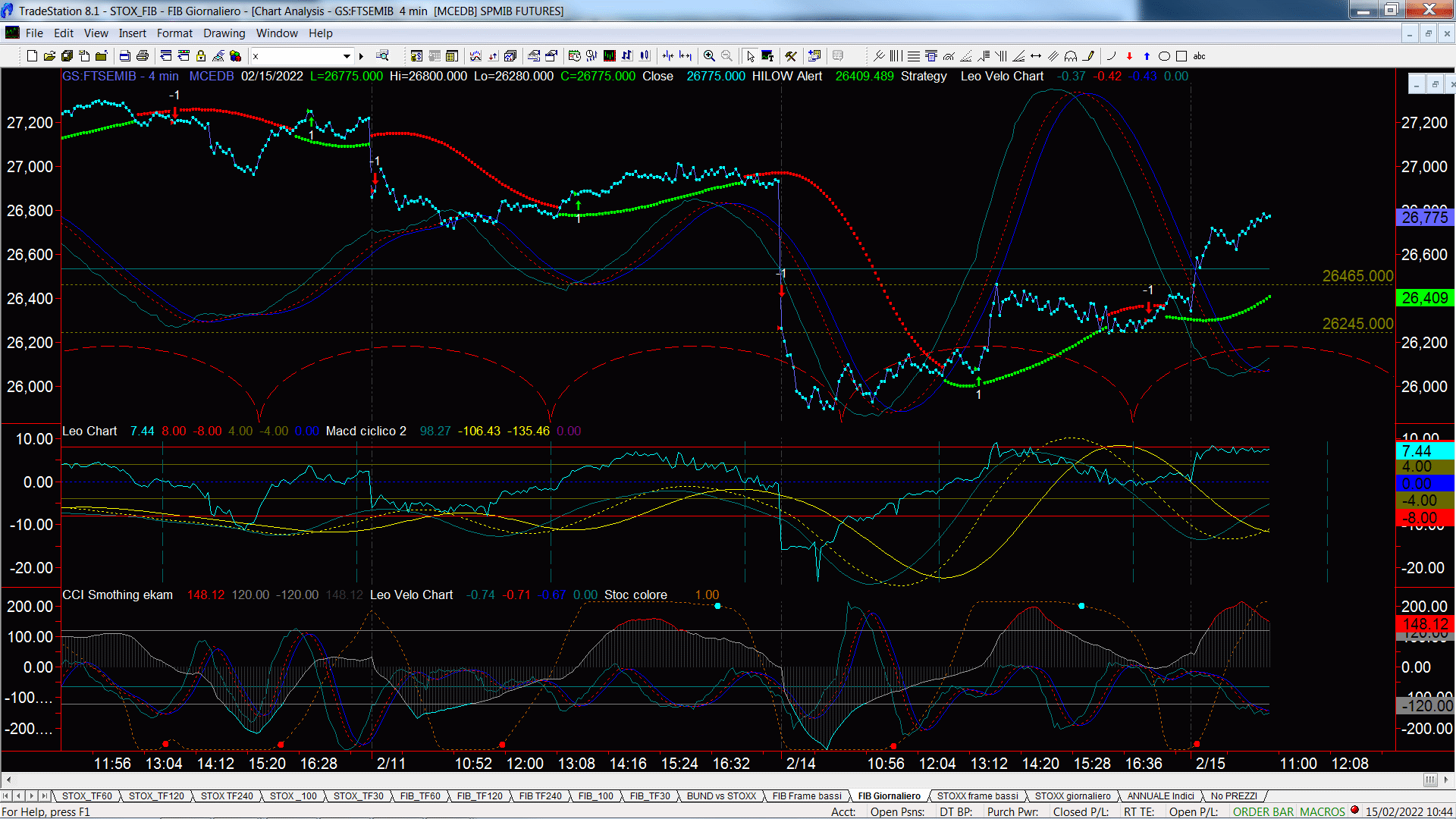Open the Edit menu
The height and width of the screenshot is (819, 1456).
click(x=64, y=33)
